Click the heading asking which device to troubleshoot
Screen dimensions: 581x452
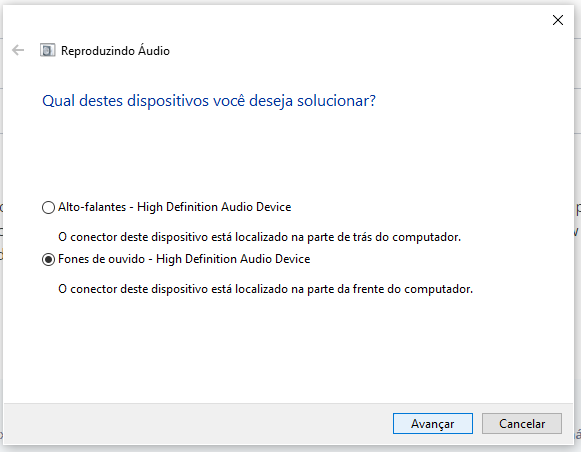pos(209,101)
